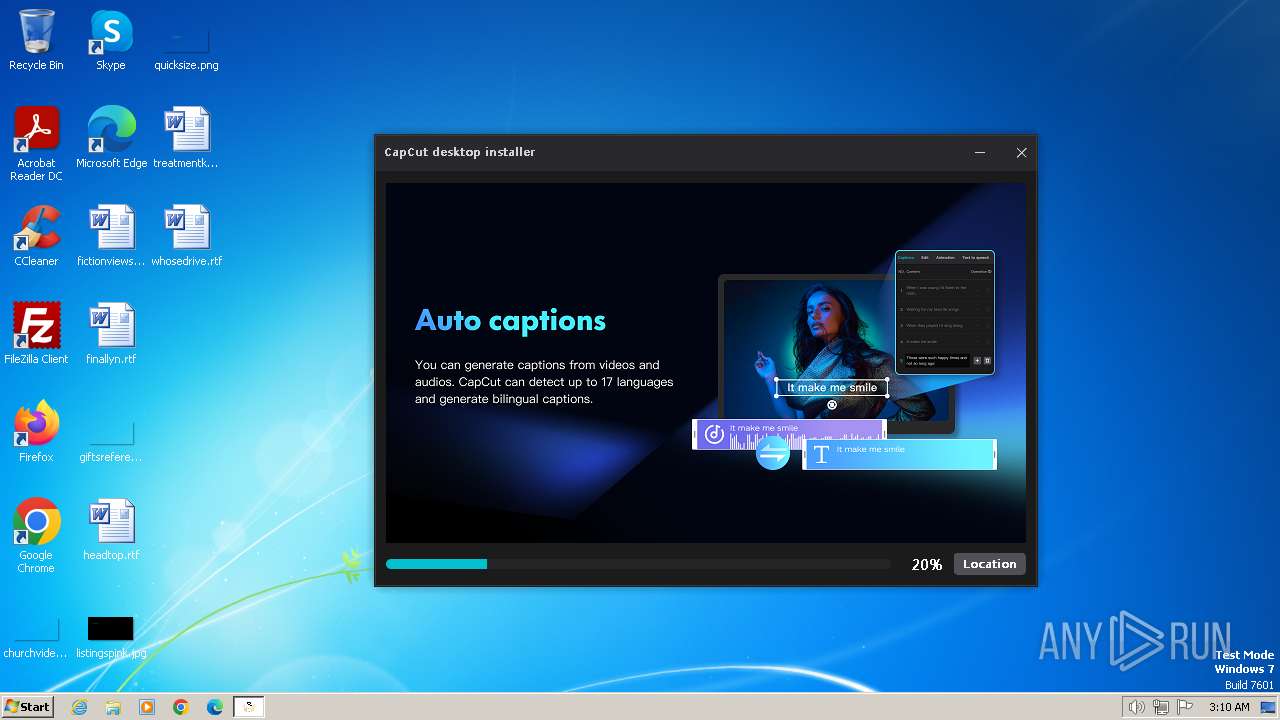Select the fictionviews document icon
The width and height of the screenshot is (1280, 720).
[111, 237]
